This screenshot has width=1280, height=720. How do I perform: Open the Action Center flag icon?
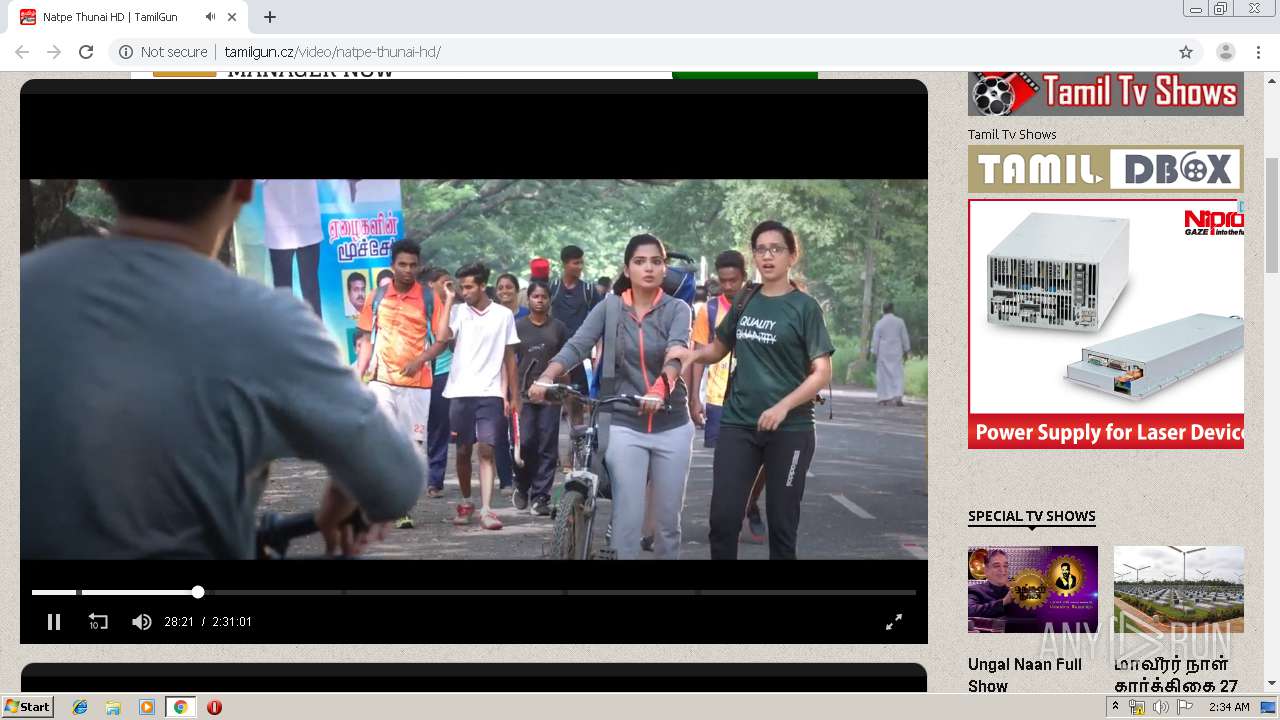(x=1184, y=707)
